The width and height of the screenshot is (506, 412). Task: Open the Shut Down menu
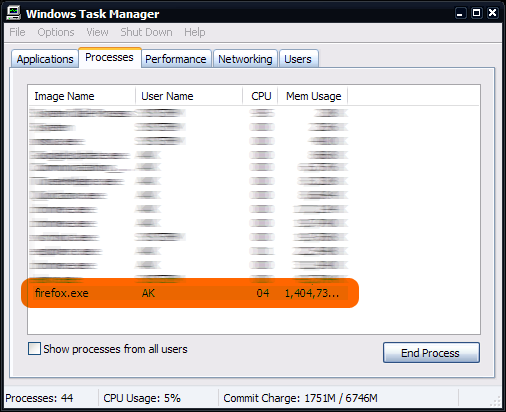pos(146,32)
